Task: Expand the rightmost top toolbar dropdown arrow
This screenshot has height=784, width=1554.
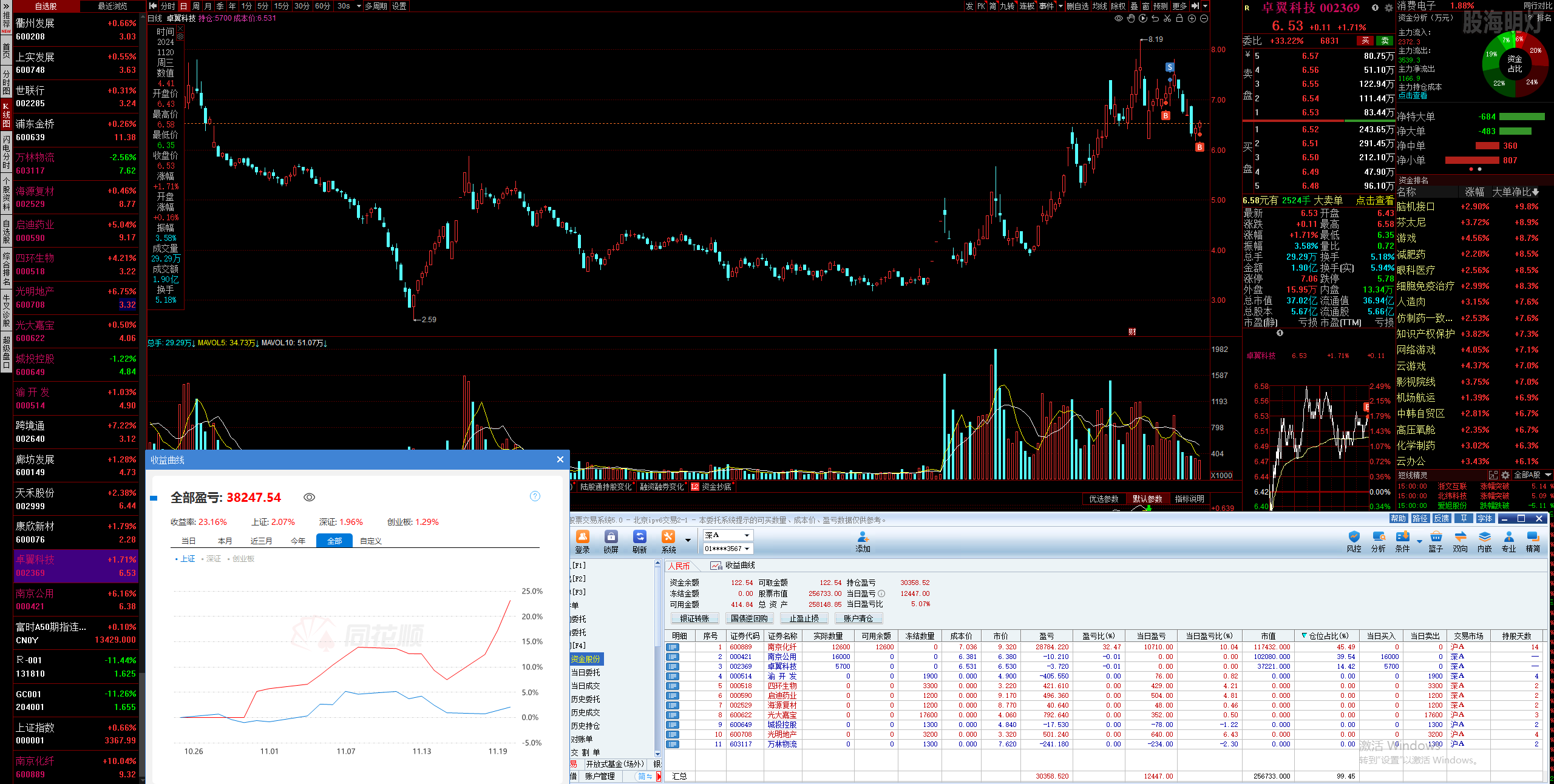Action: pyautogui.click(x=1205, y=6)
